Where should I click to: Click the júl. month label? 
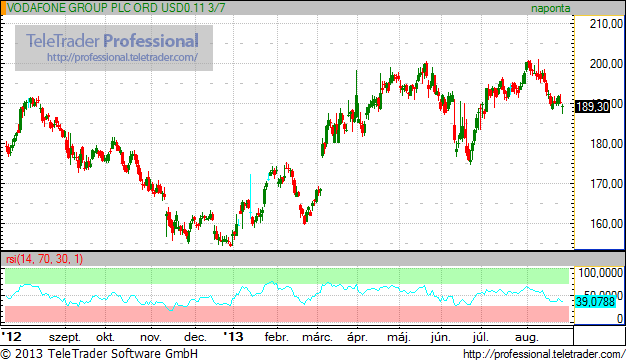[481, 337]
